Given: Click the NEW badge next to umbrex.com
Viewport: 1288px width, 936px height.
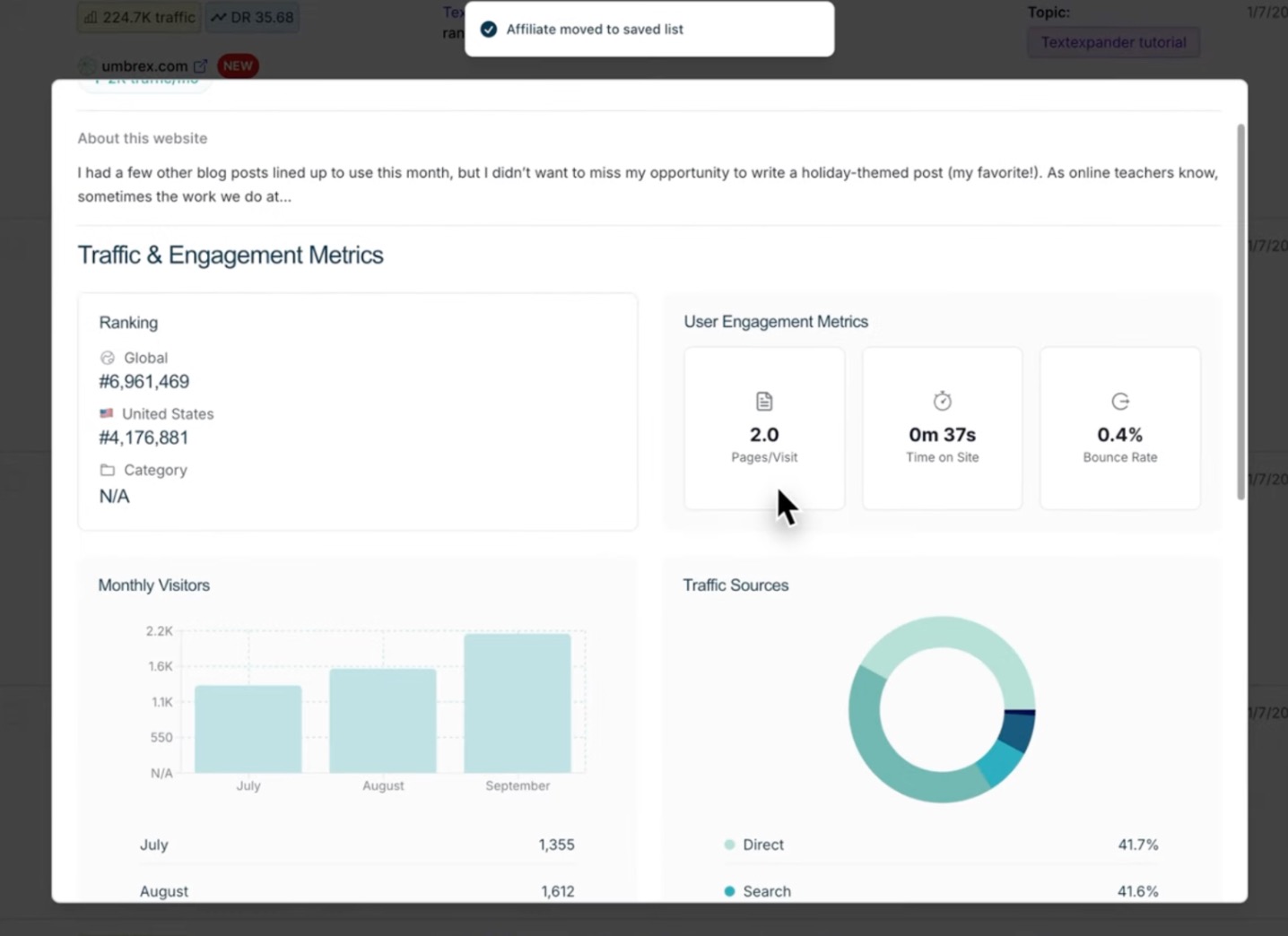Looking at the screenshot, I should click(238, 66).
